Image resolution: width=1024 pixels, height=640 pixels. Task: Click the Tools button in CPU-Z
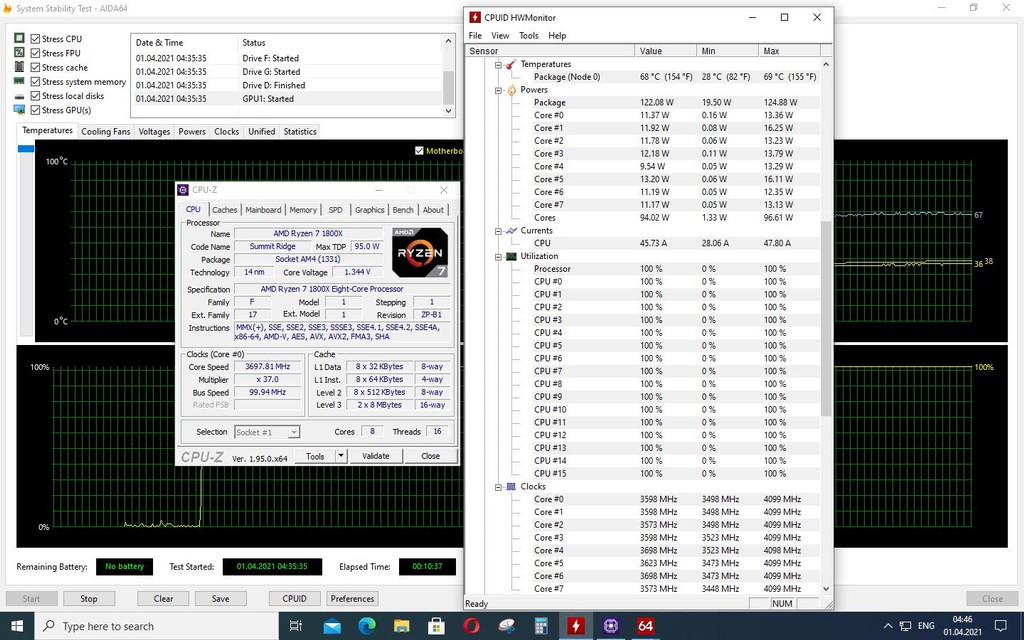[315, 456]
